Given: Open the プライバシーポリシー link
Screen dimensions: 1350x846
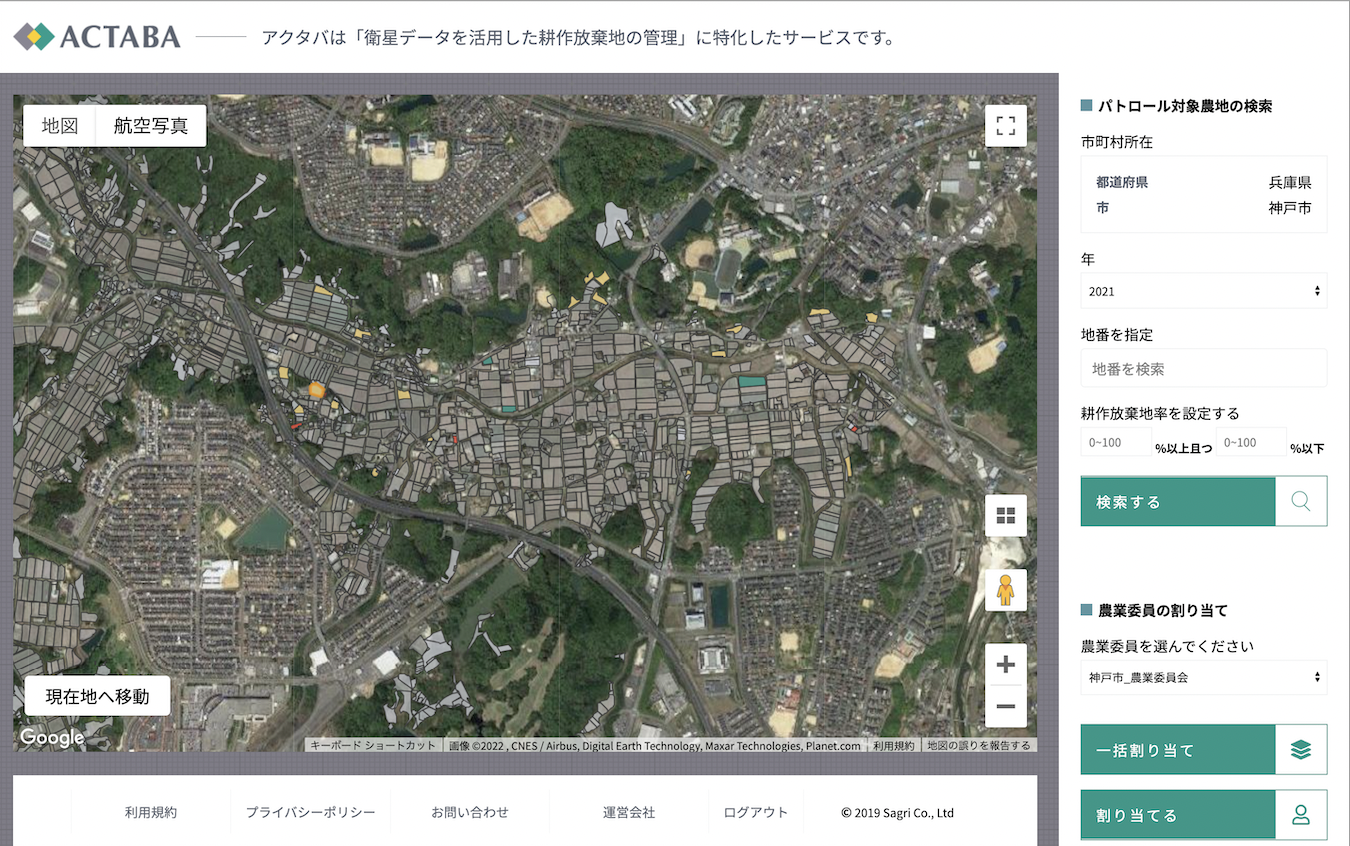Looking at the screenshot, I should click(x=311, y=812).
